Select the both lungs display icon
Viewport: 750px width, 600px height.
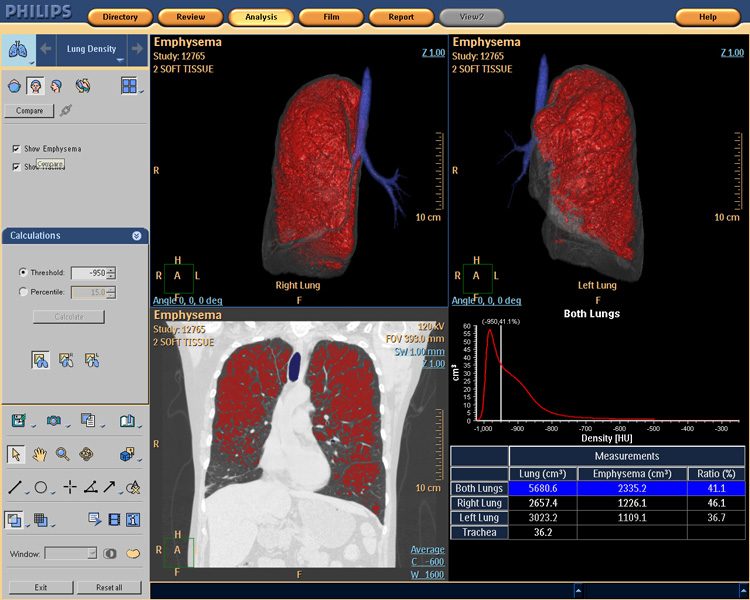(40, 360)
